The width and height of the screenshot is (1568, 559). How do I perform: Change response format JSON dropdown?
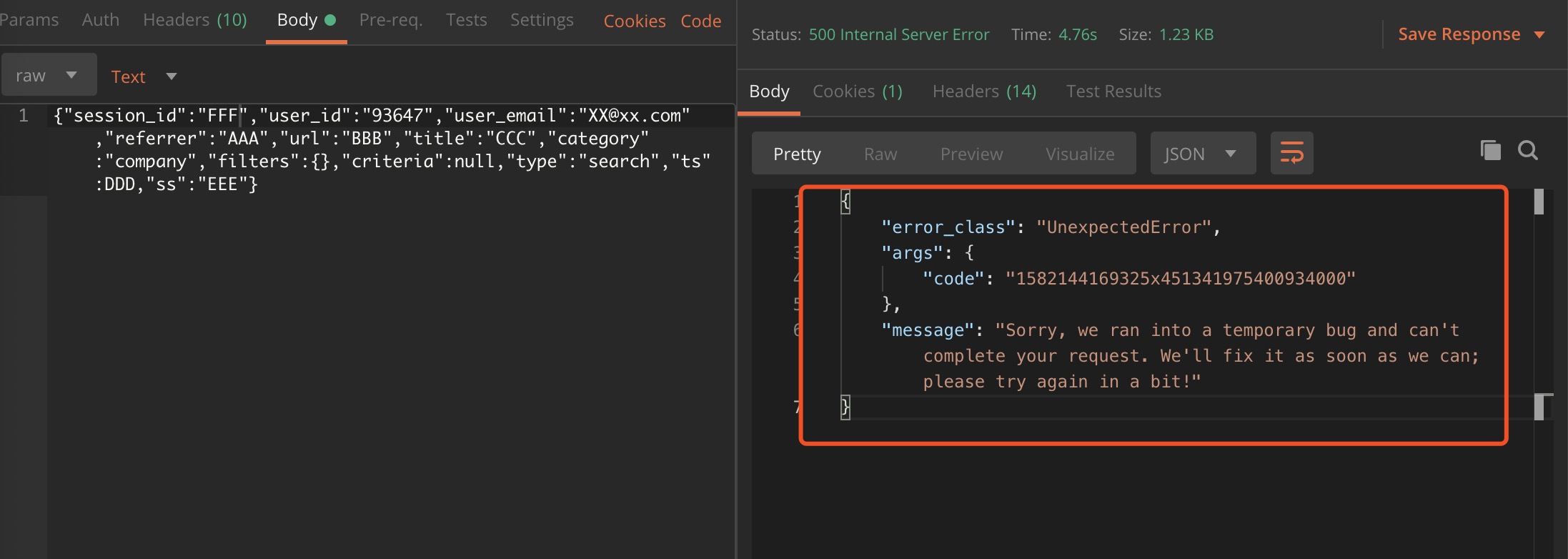[1203, 153]
